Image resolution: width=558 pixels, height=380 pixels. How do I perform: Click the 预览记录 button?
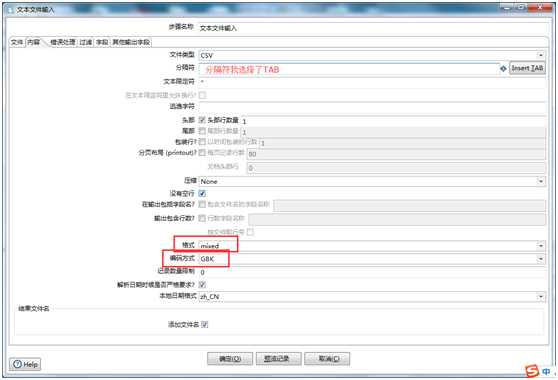point(278,359)
